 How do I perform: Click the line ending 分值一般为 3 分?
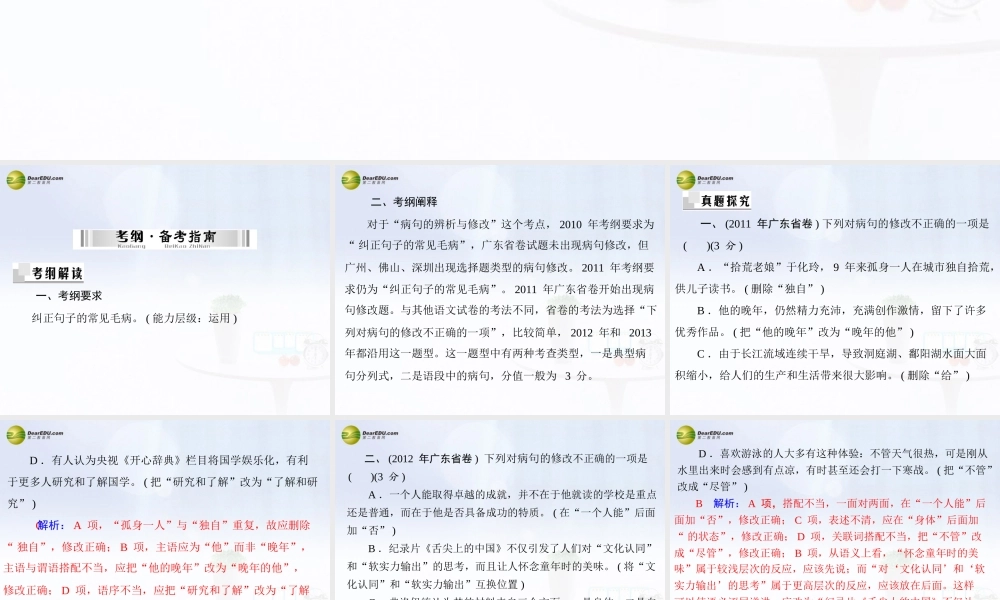[x=469, y=376]
